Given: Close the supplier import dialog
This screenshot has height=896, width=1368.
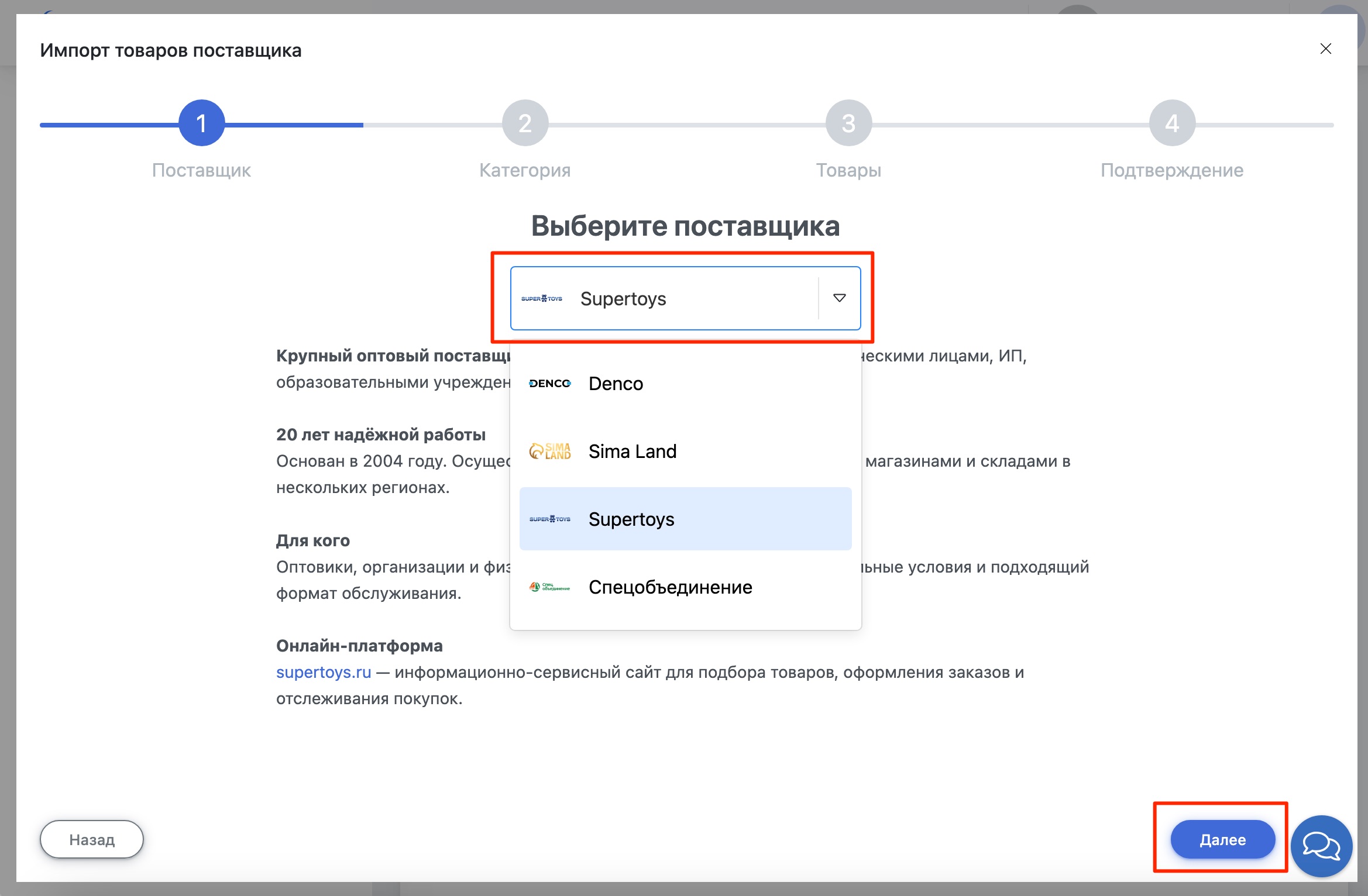Looking at the screenshot, I should (1325, 49).
